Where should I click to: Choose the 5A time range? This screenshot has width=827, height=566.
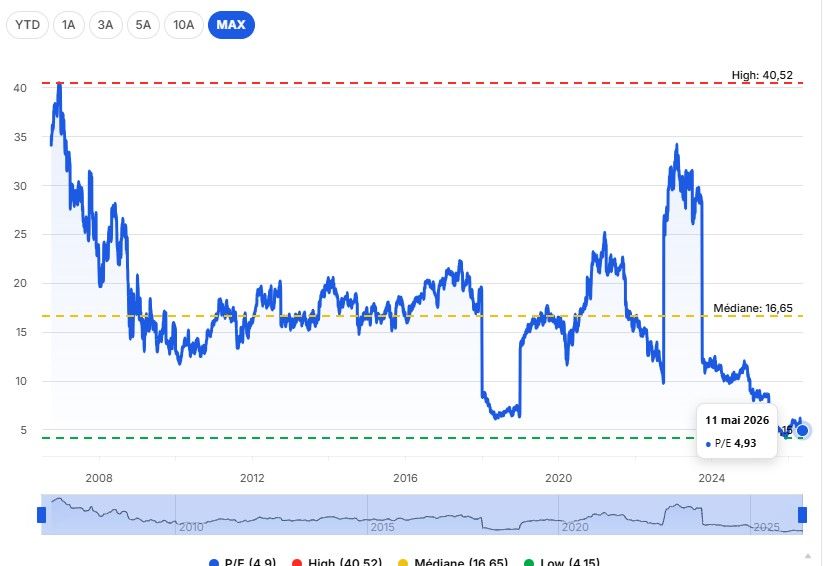(x=143, y=25)
